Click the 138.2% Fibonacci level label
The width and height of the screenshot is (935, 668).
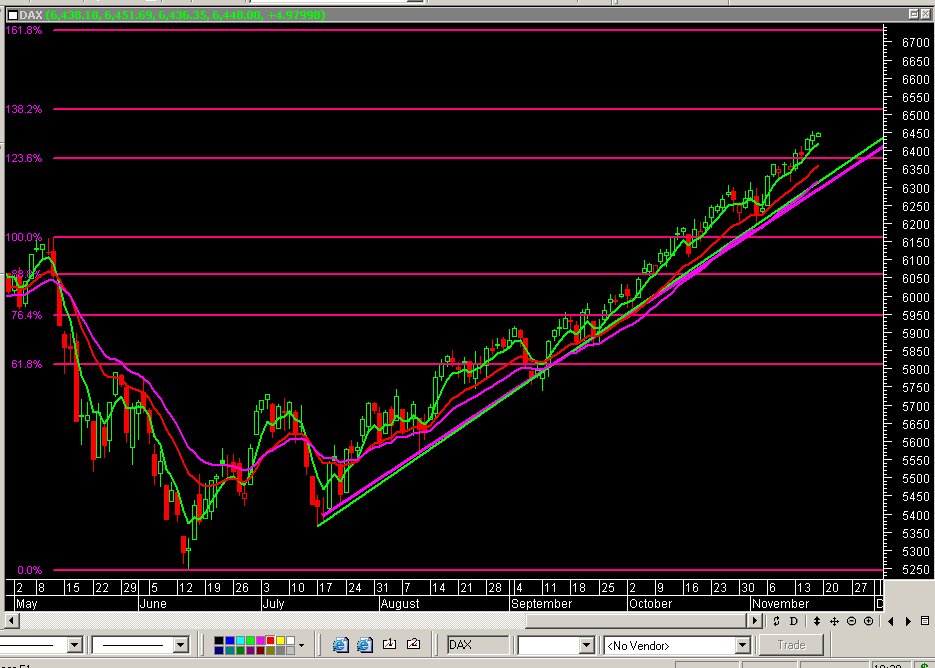click(24, 109)
